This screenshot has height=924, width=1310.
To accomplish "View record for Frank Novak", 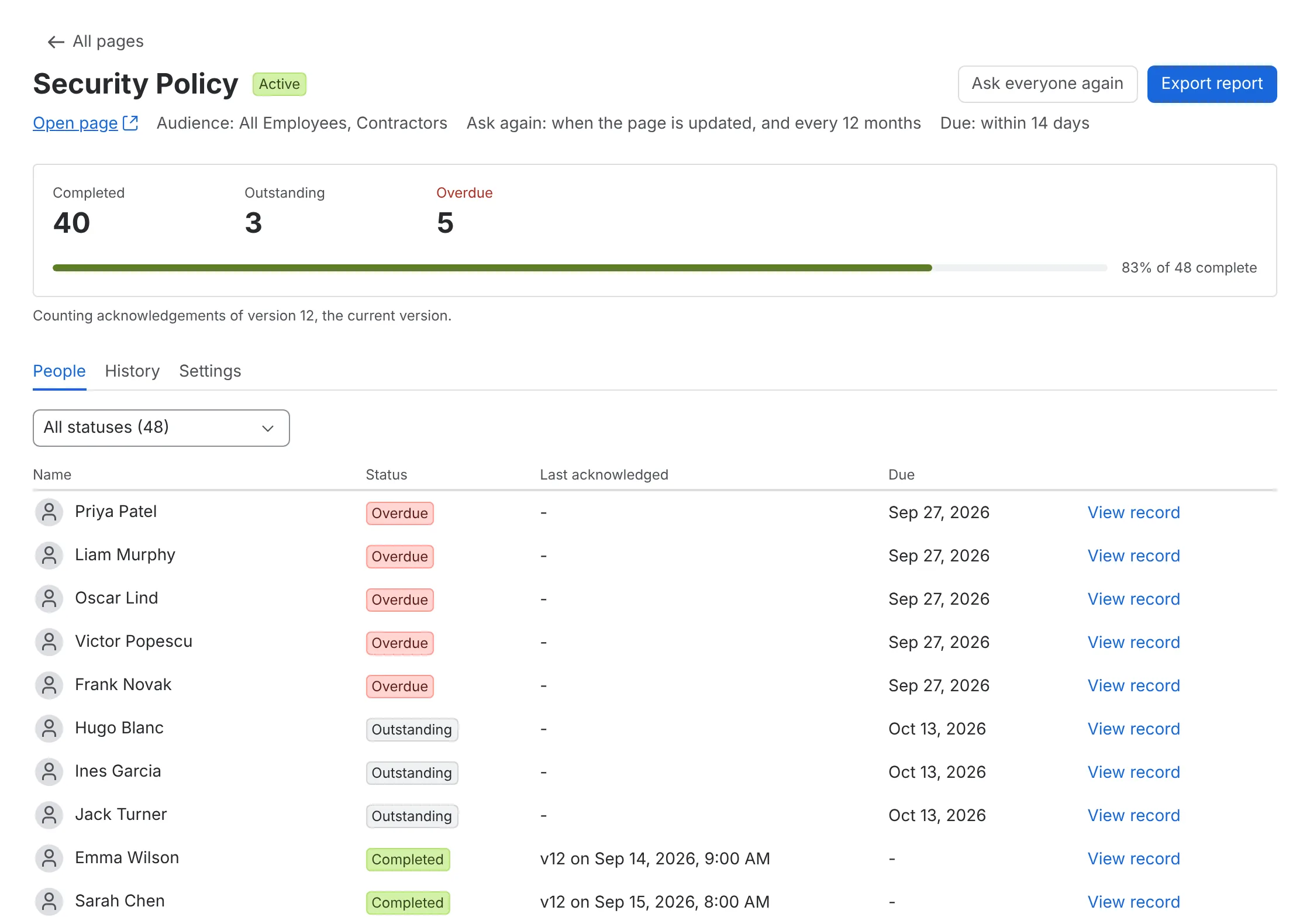I will 1133,685.
